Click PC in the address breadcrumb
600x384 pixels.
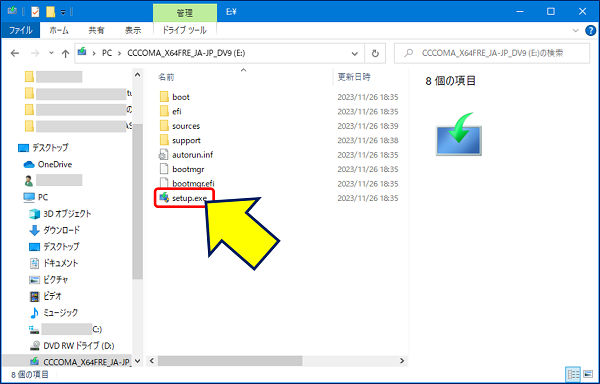click(107, 53)
